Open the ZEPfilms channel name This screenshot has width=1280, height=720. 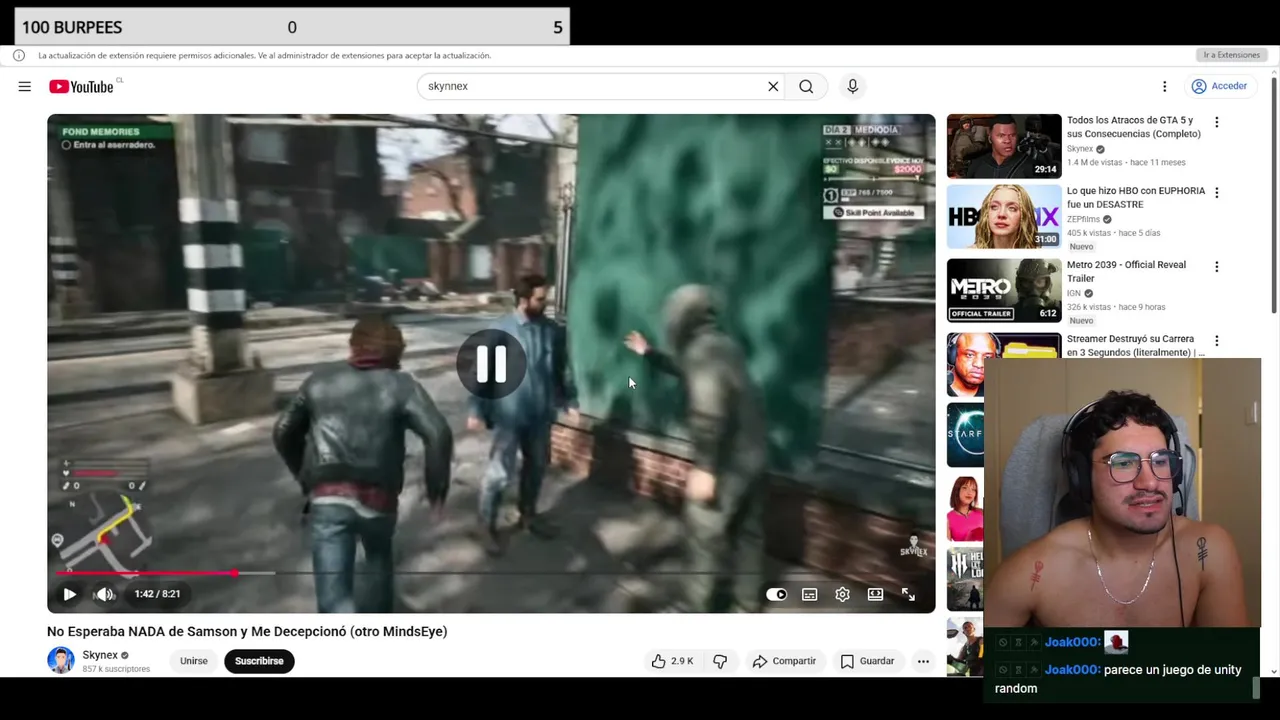pos(1083,219)
